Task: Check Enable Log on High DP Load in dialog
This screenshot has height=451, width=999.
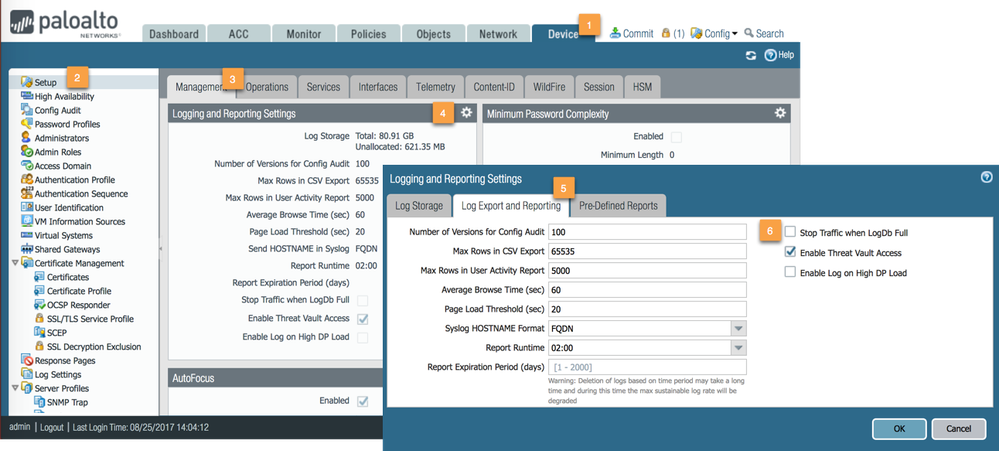Action: coord(791,271)
